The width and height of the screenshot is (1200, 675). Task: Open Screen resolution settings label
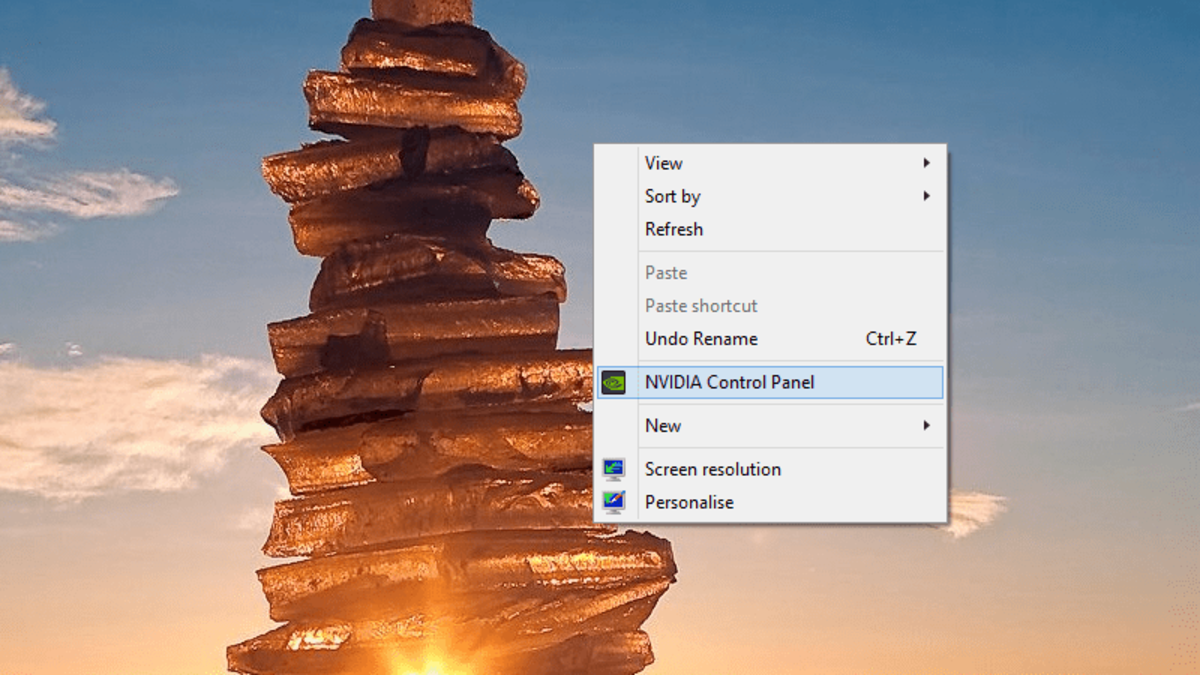tap(713, 469)
